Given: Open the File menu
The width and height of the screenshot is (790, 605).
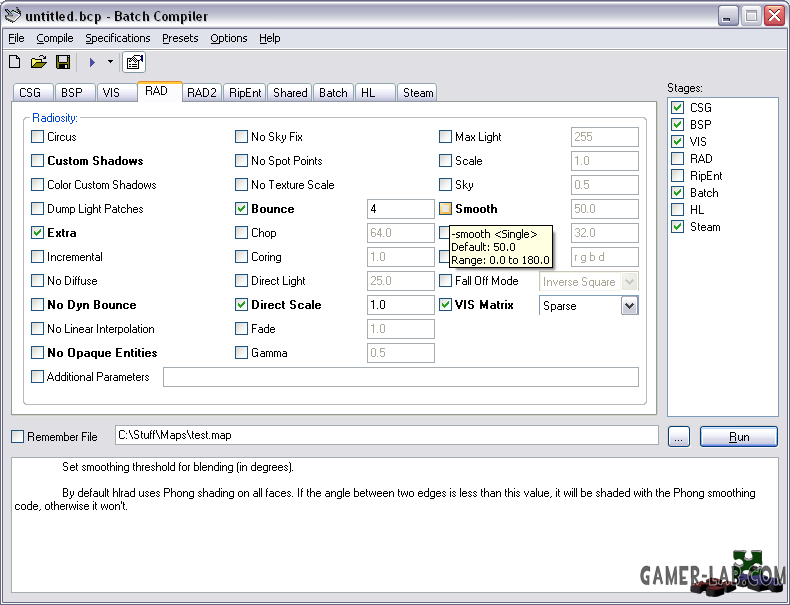Looking at the screenshot, I should coord(16,38).
